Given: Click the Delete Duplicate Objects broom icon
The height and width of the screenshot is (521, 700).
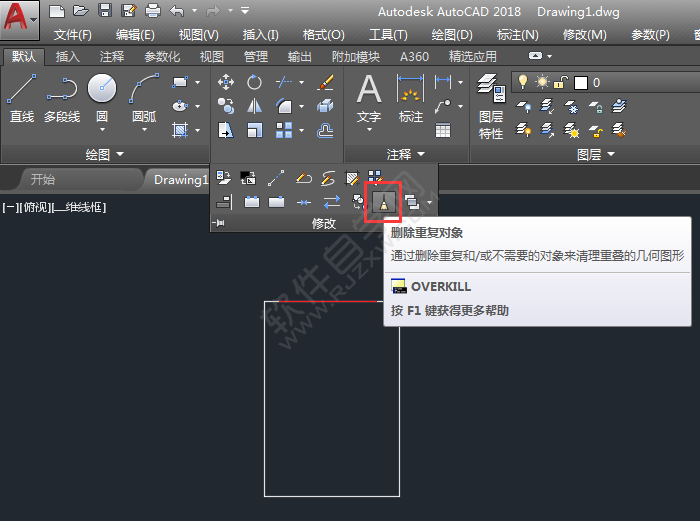Looking at the screenshot, I should [x=383, y=203].
